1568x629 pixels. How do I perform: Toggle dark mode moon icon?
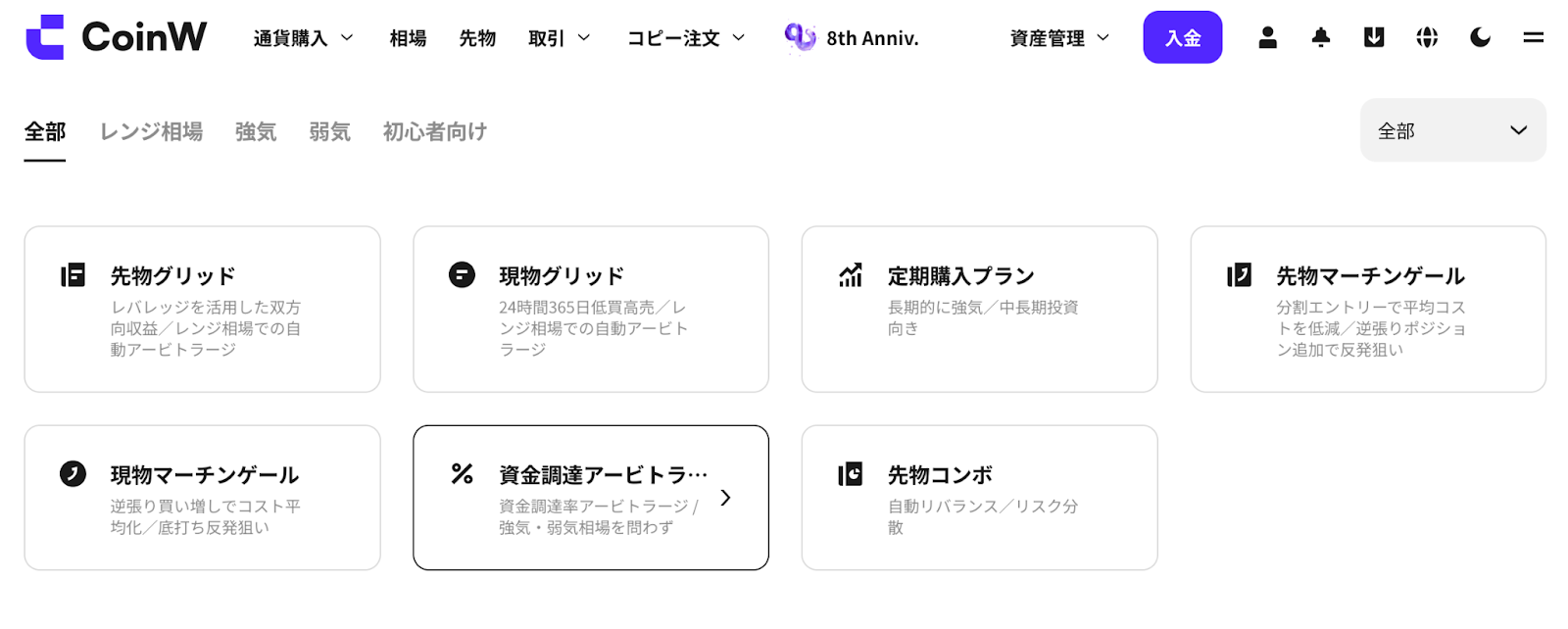tap(1480, 37)
